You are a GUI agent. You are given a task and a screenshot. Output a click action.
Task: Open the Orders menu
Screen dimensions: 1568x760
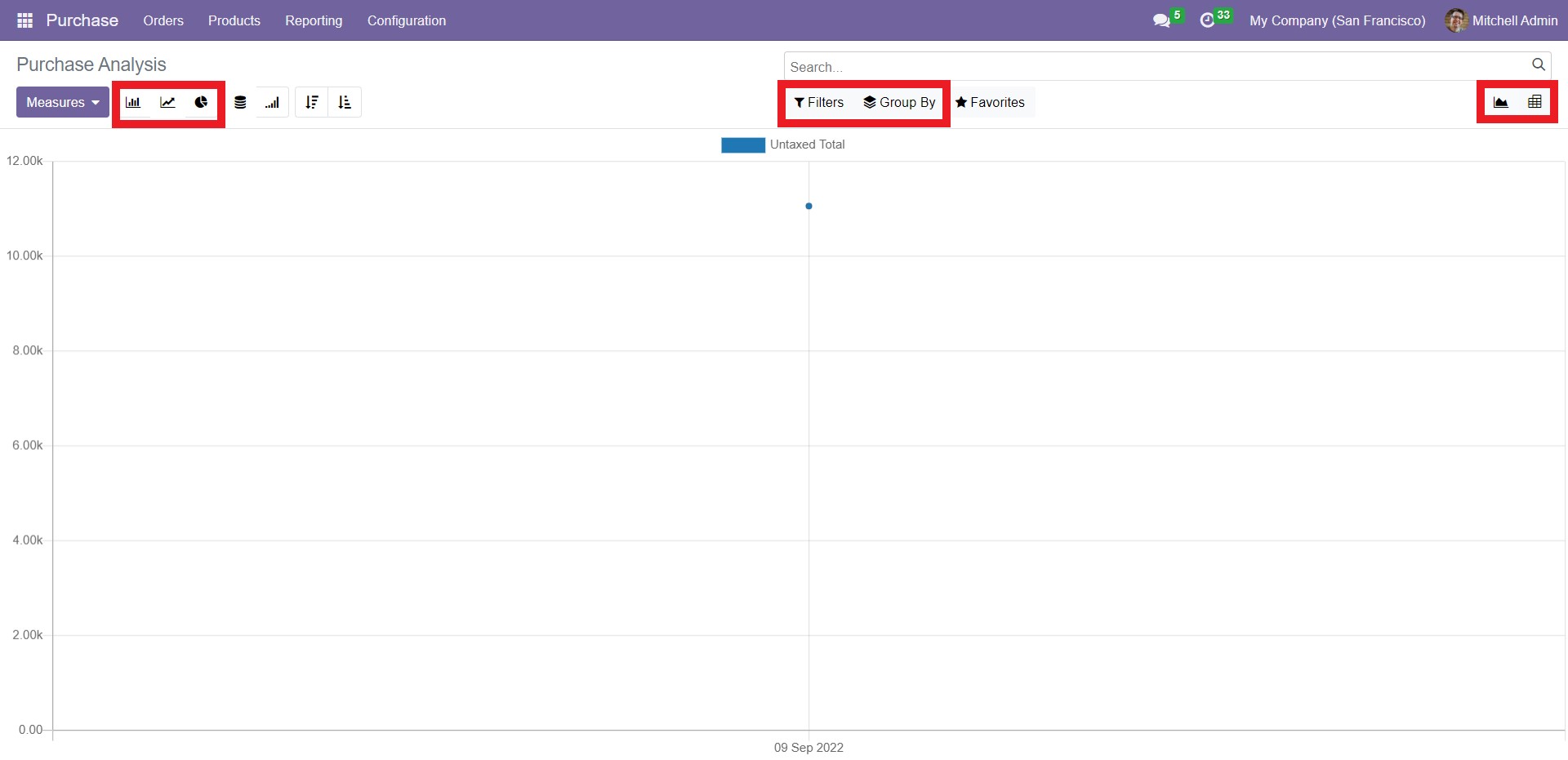point(163,20)
